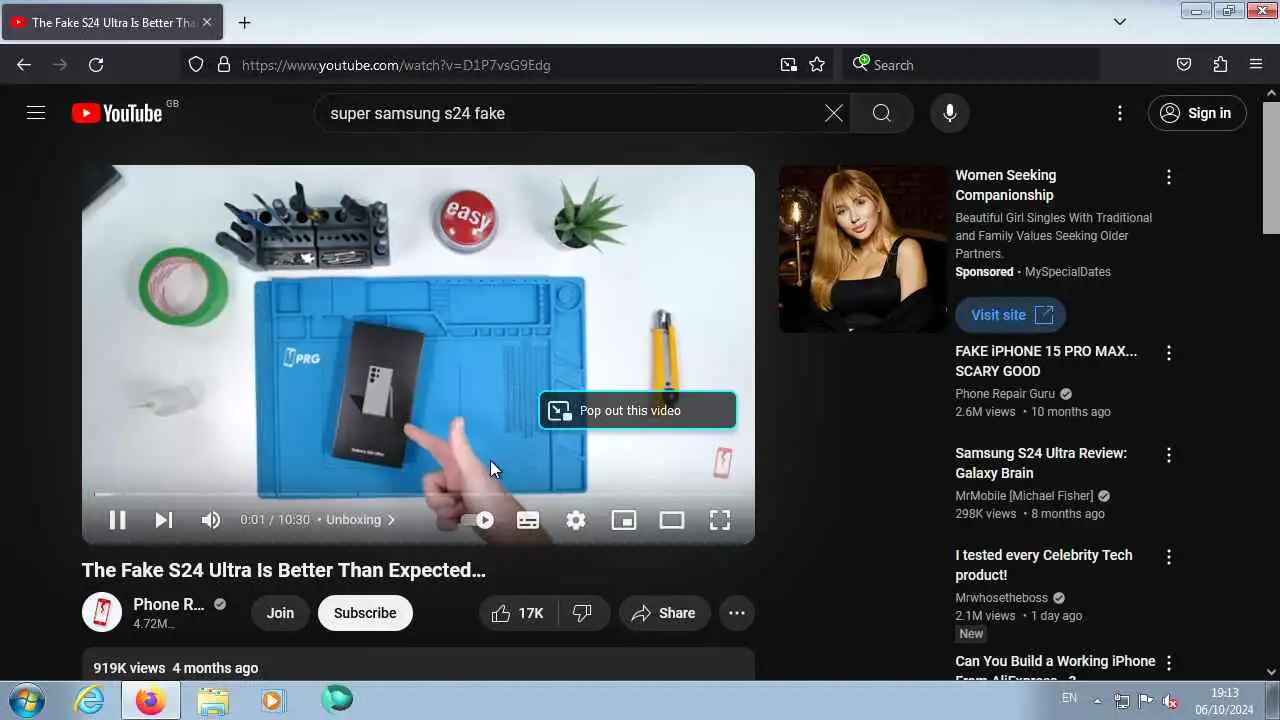The height and width of the screenshot is (720, 1280).
Task: Expand the Unboxing chapter chevron
Action: point(391,520)
